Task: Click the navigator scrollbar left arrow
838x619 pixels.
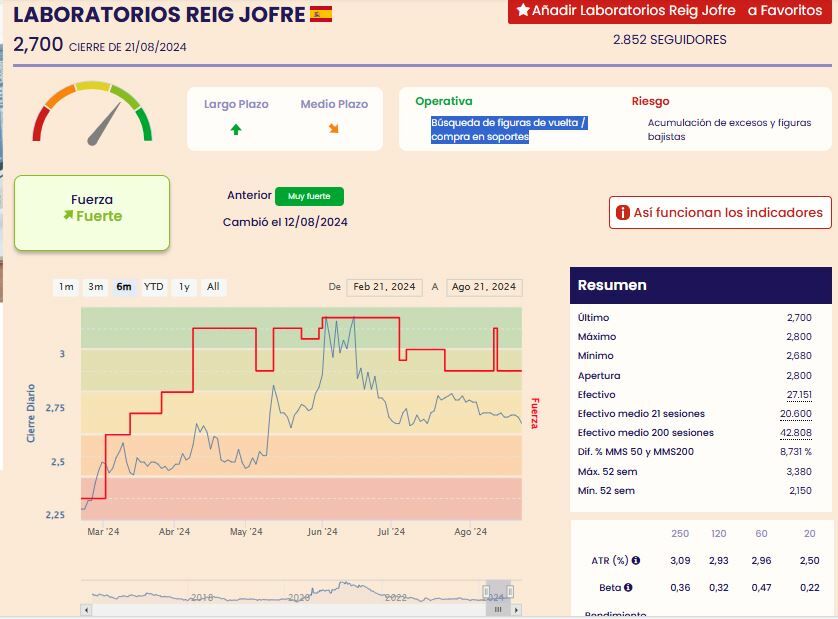Action: tap(86, 609)
